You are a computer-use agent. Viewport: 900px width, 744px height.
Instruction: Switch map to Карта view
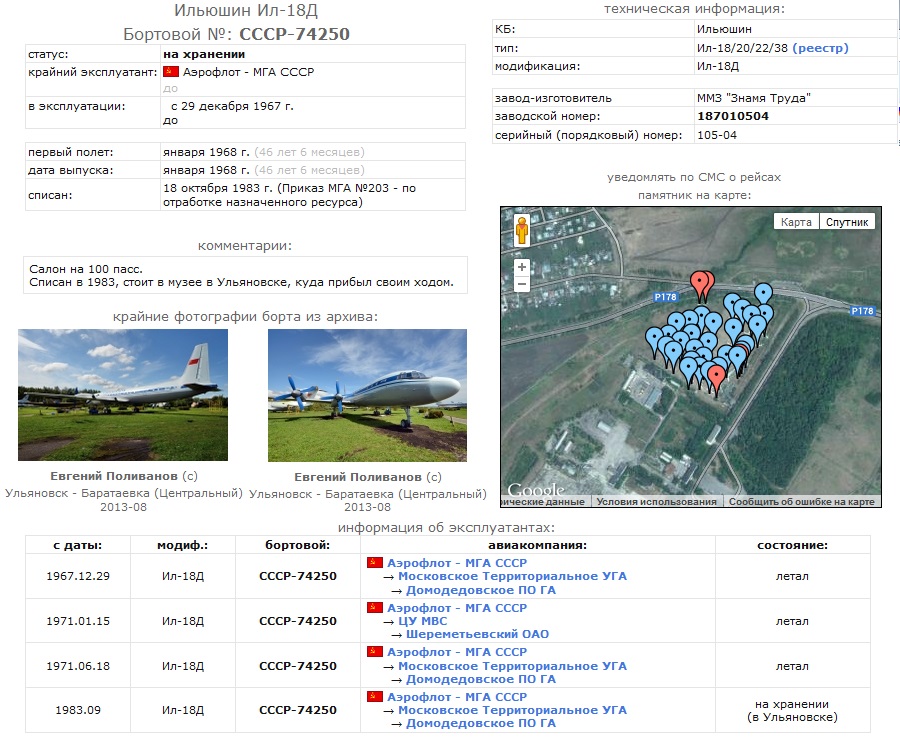[x=796, y=222]
